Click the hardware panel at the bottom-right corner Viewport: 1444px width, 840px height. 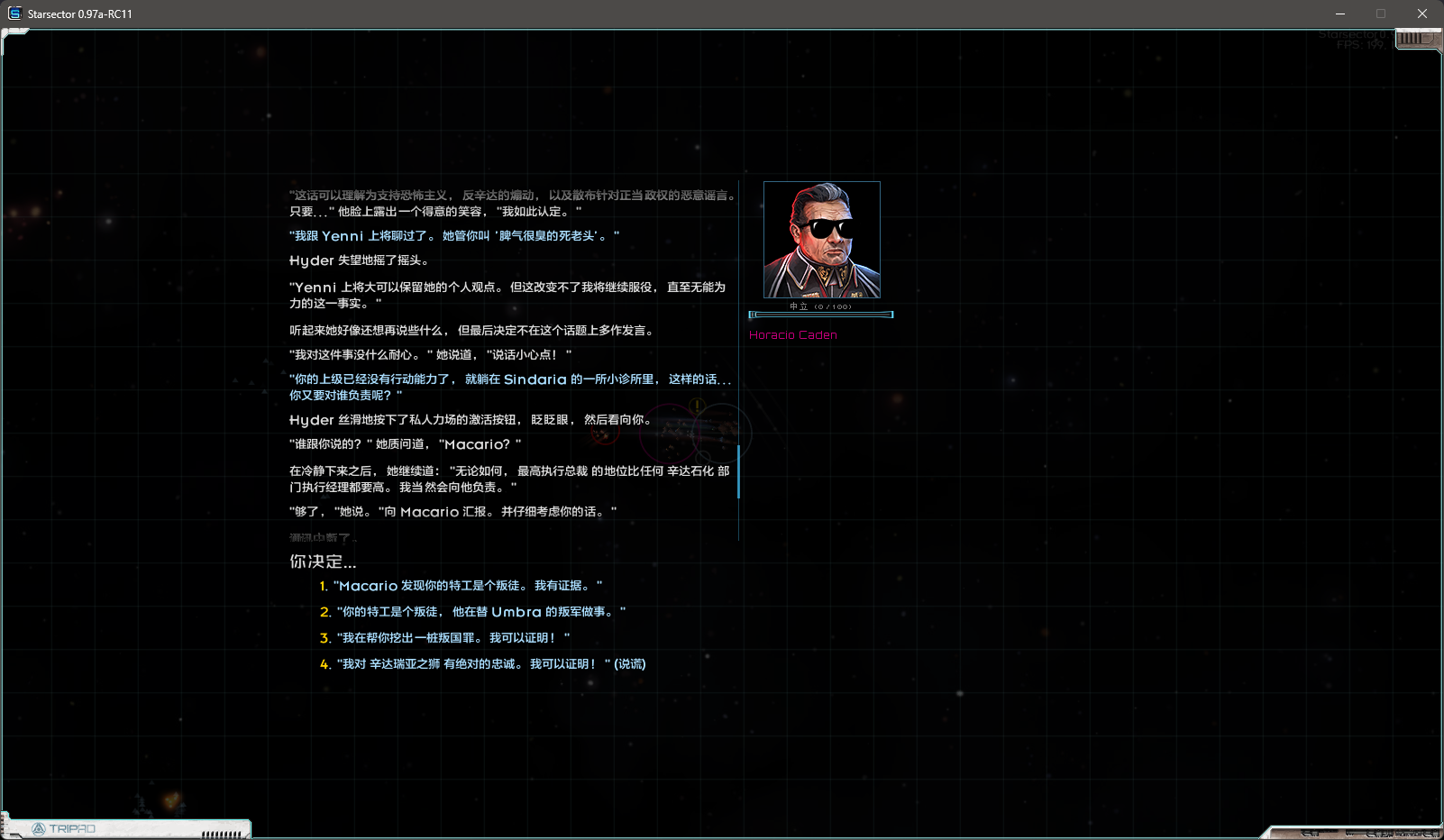click(1352, 831)
